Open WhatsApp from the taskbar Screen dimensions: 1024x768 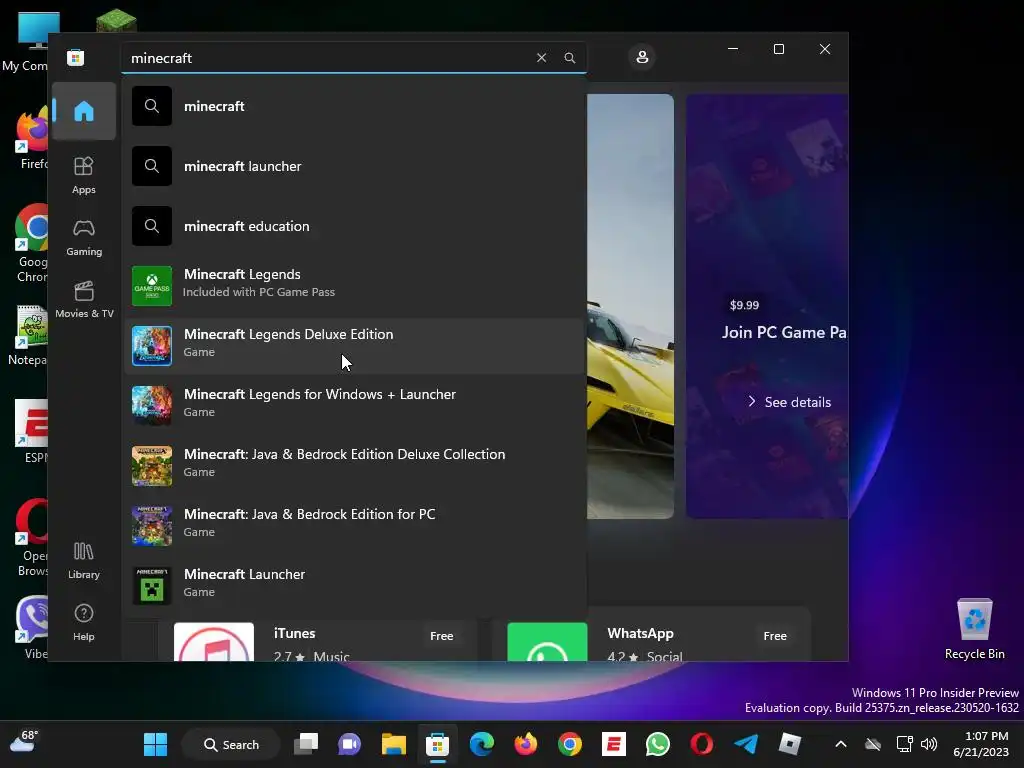coord(658,744)
